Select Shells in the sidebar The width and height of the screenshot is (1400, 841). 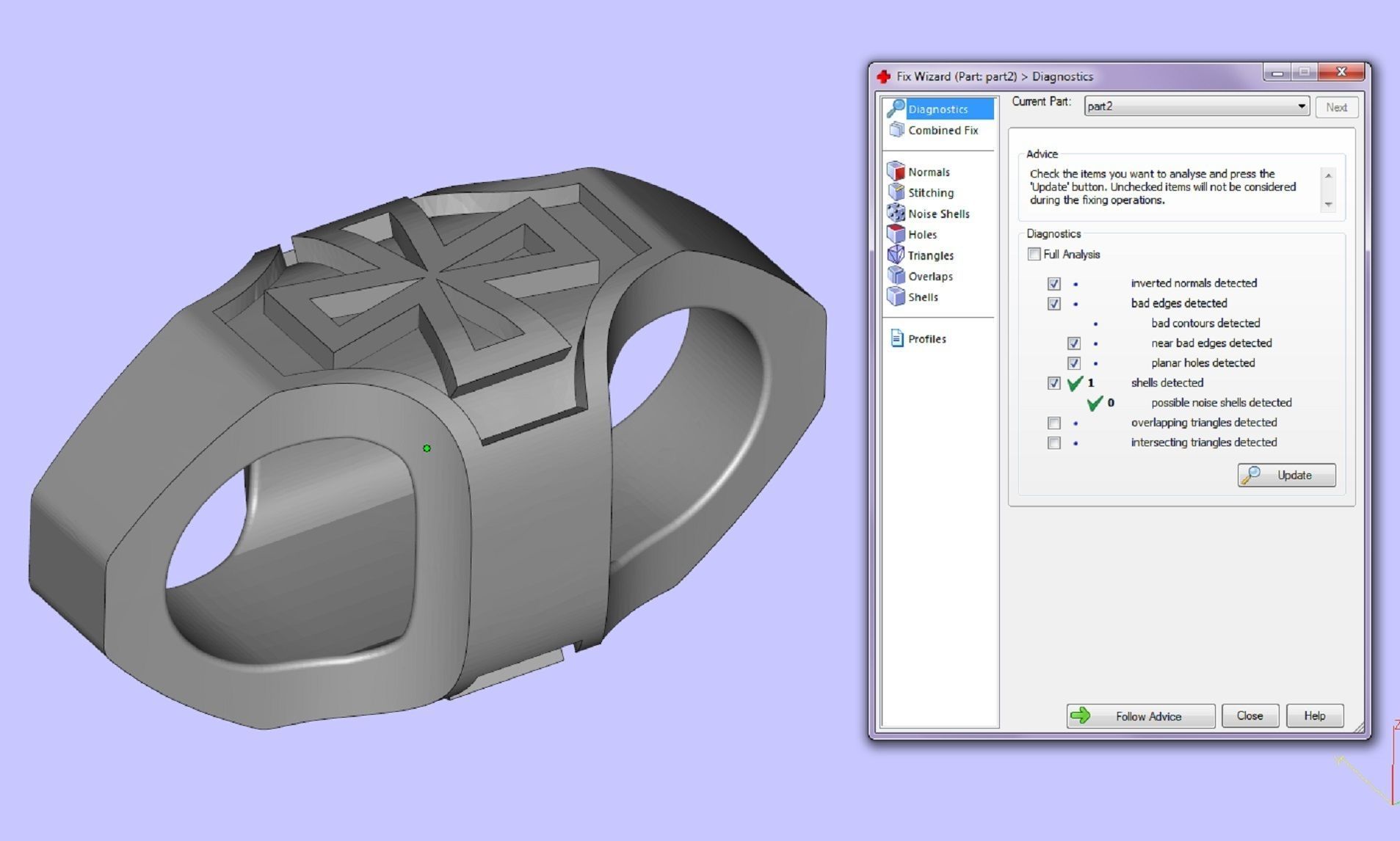click(923, 297)
